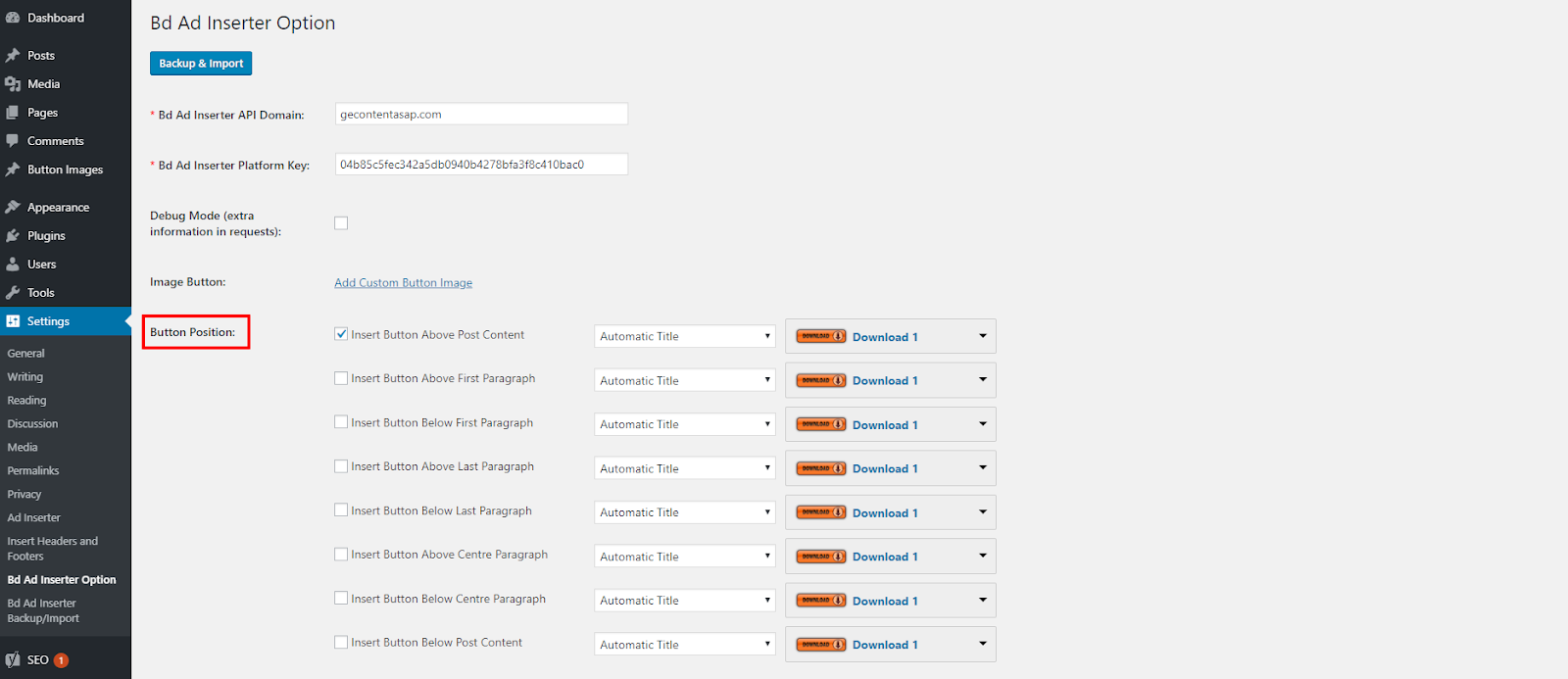Open General settings submenu item
This screenshot has height=679, width=1568.
coord(26,354)
